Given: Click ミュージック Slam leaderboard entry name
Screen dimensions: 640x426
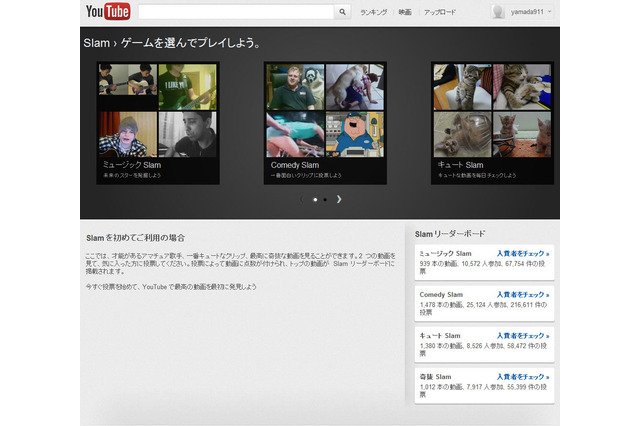Looking at the screenshot, I should [x=445, y=253].
